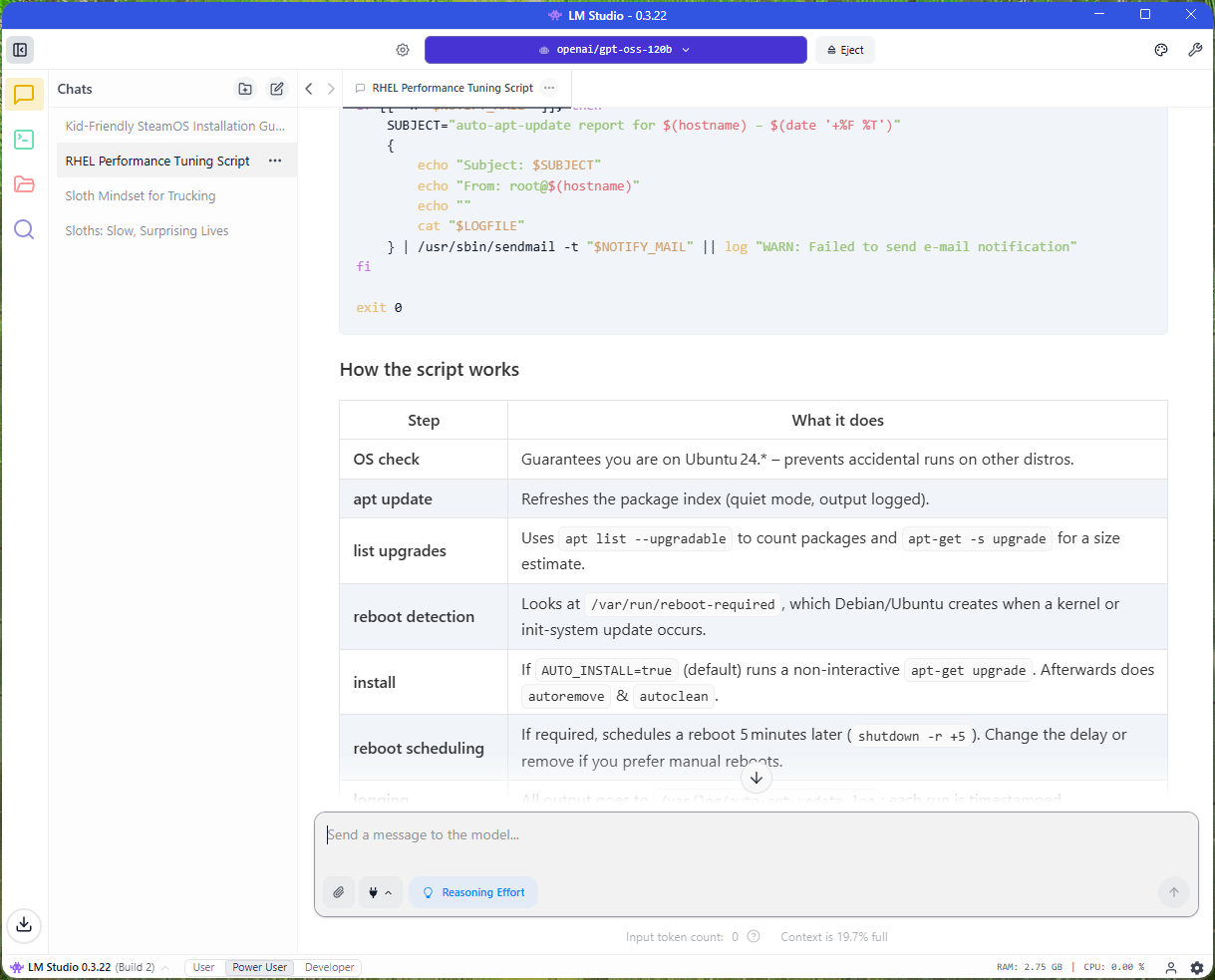Viewport: 1215px width, 980px height.
Task: Open the Chats section in the sidebar
Action: (24, 95)
